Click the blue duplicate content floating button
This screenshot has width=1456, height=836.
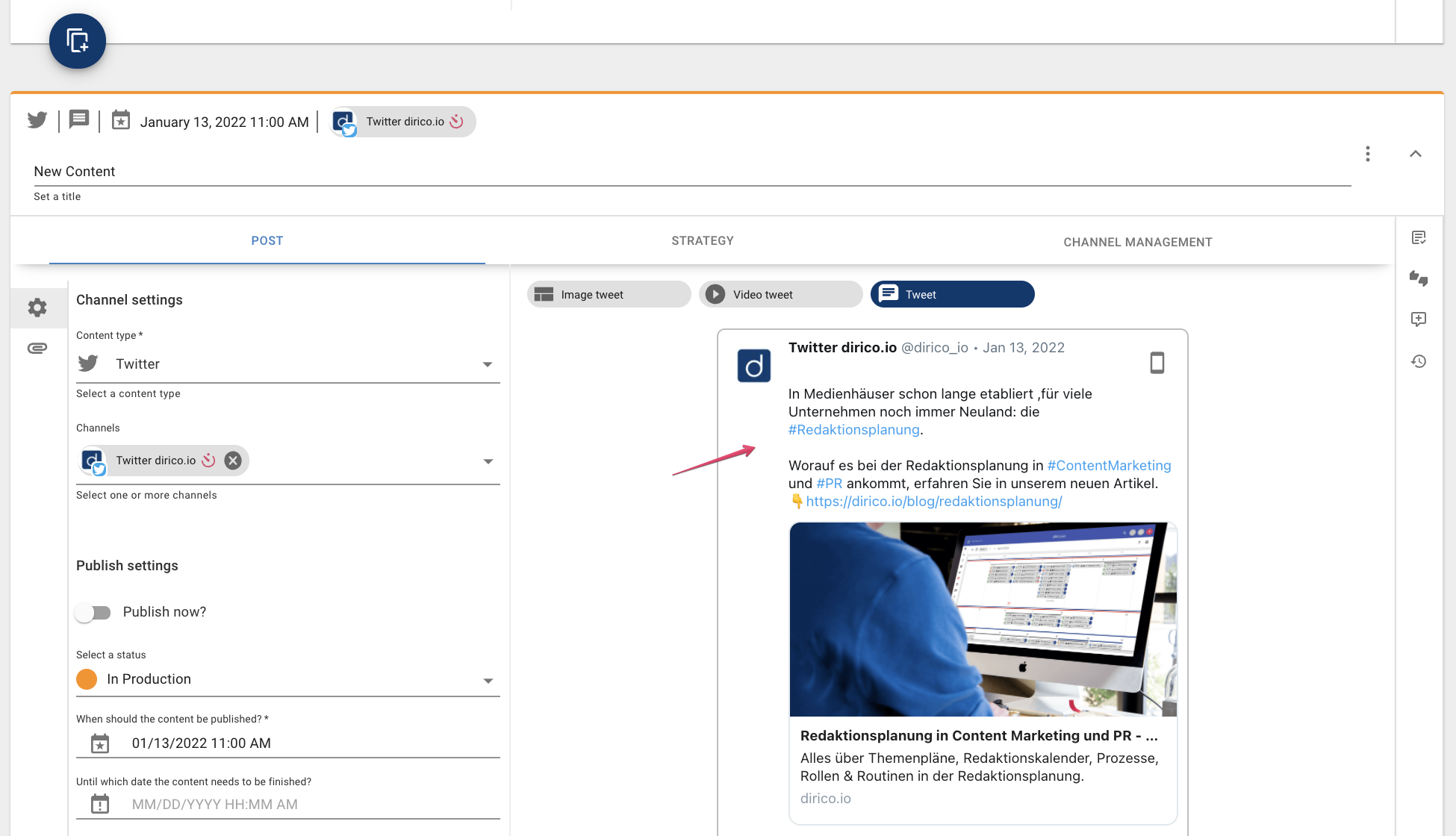click(x=78, y=41)
